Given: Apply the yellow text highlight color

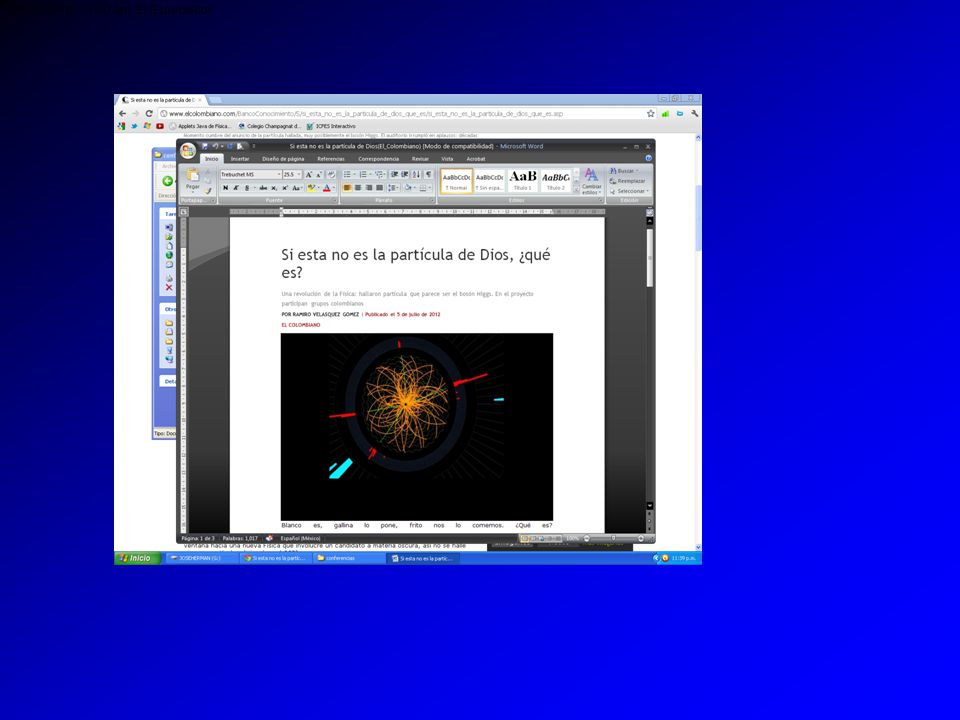Looking at the screenshot, I should click(312, 188).
